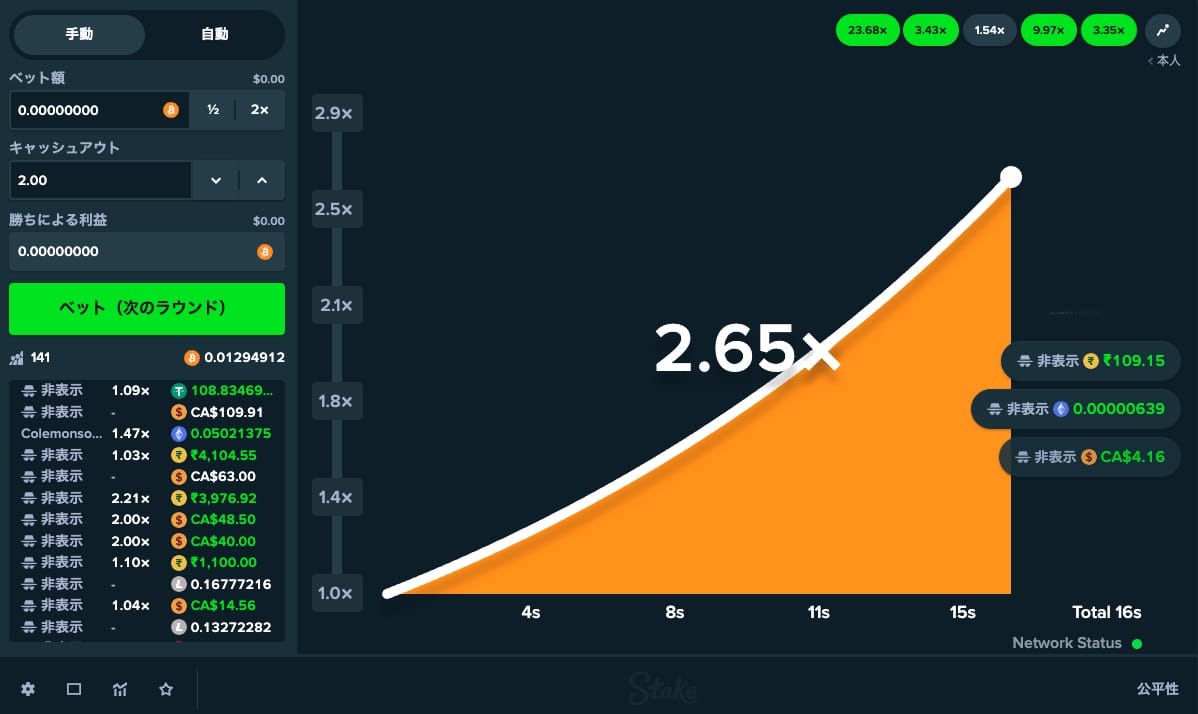Click the 1.0× marker on multiplier scale
This screenshot has height=714, width=1198.
(x=337, y=593)
